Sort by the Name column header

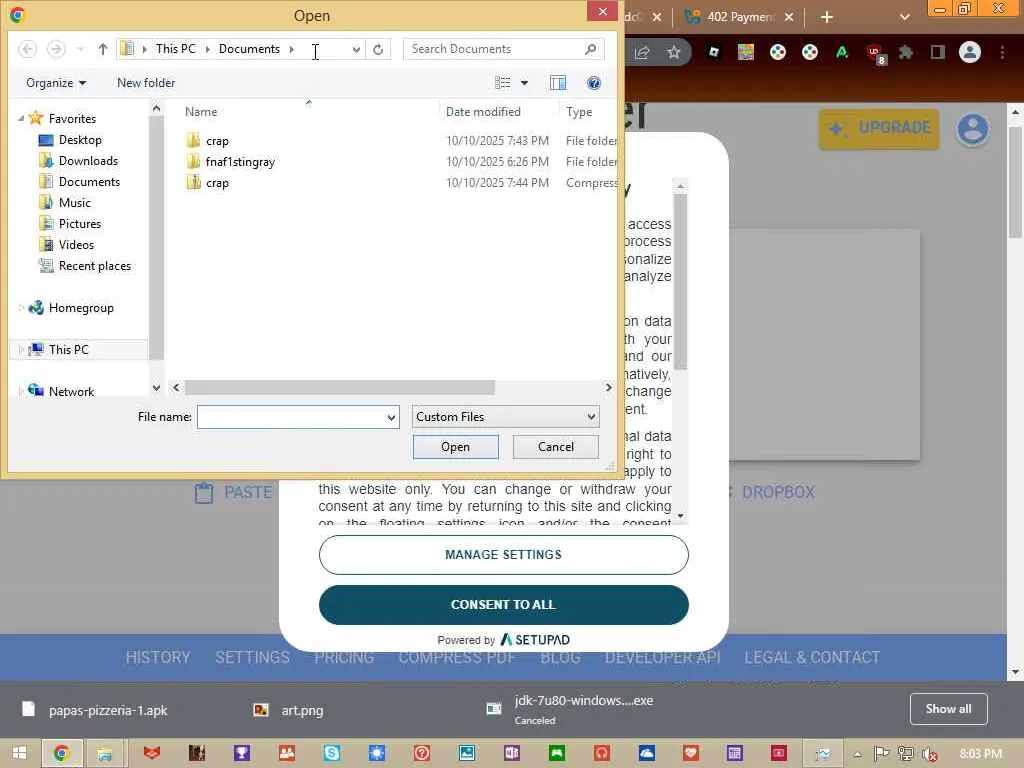pyautogui.click(x=200, y=112)
